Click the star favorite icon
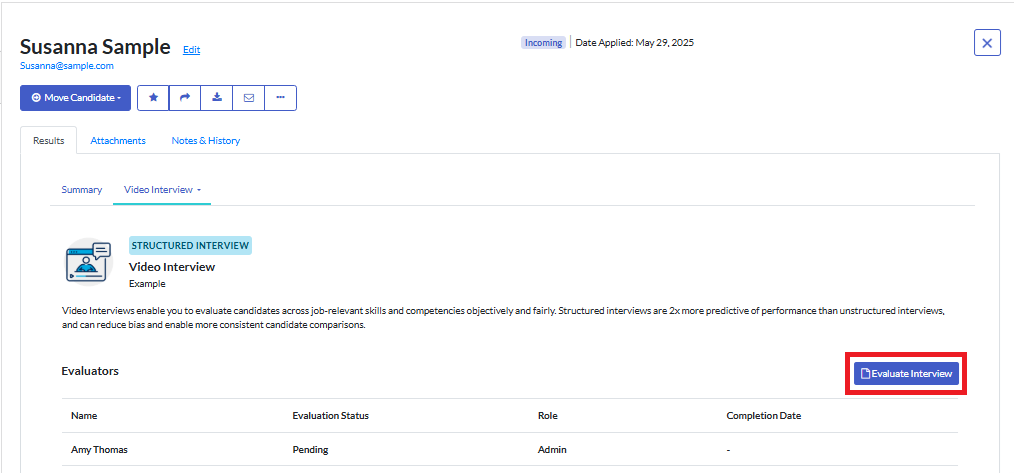Image resolution: width=1014 pixels, height=473 pixels. coord(153,98)
